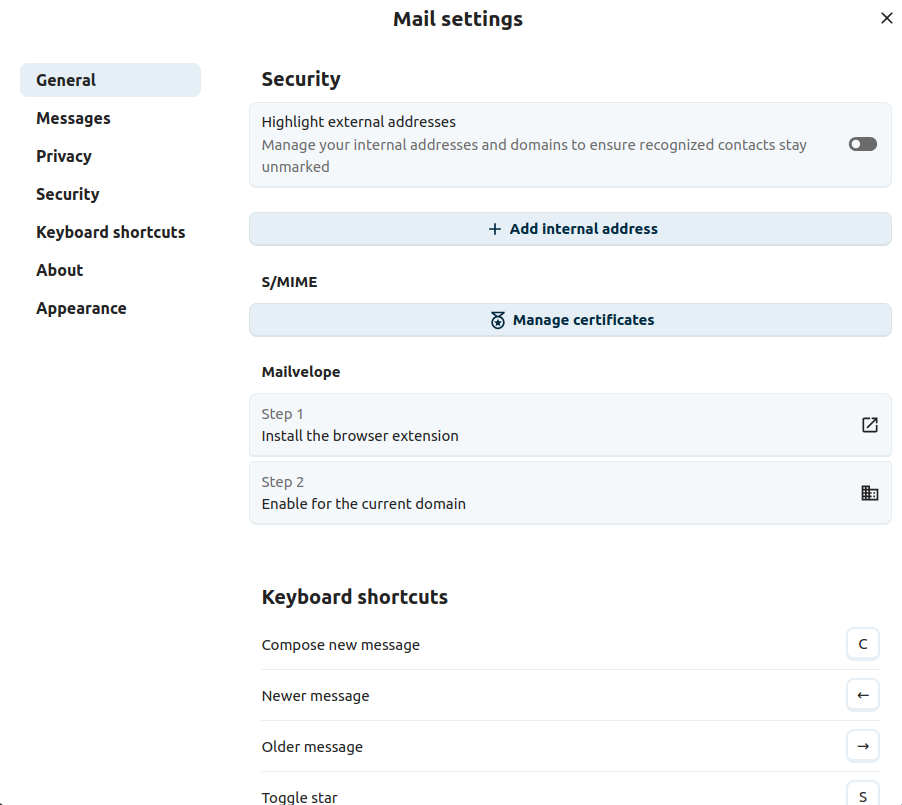Image resolution: width=902 pixels, height=805 pixels.
Task: Open Keyboard shortcuts from the sidebar
Action: click(x=110, y=232)
